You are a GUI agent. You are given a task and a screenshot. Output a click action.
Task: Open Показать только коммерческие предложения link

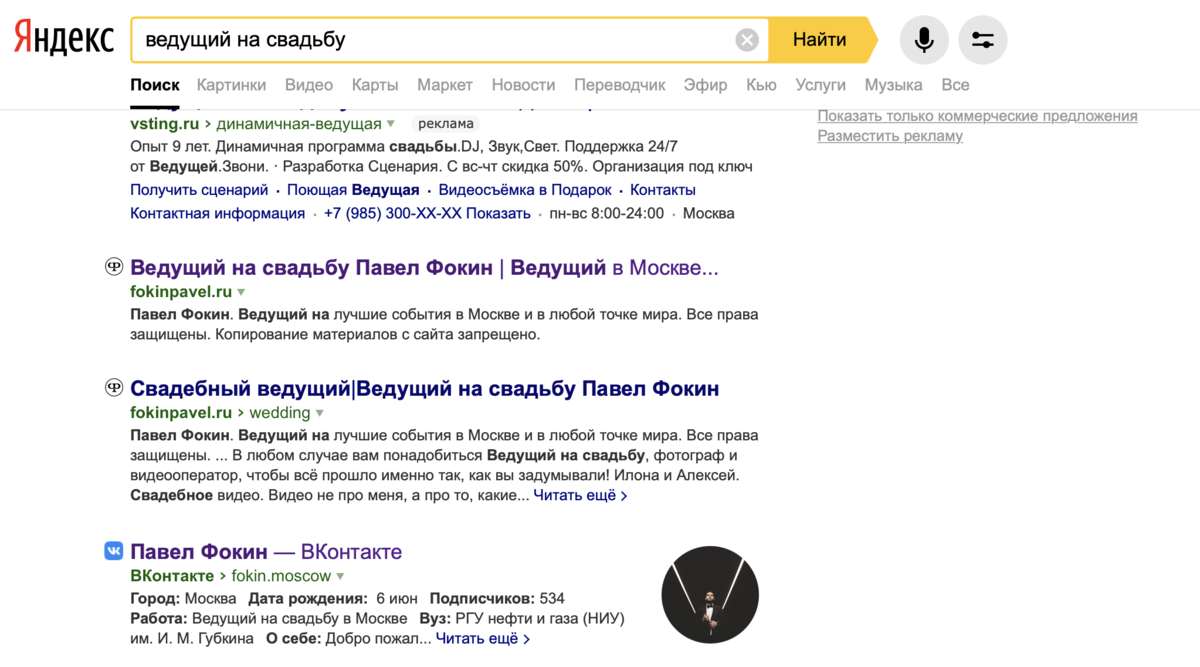(977, 116)
